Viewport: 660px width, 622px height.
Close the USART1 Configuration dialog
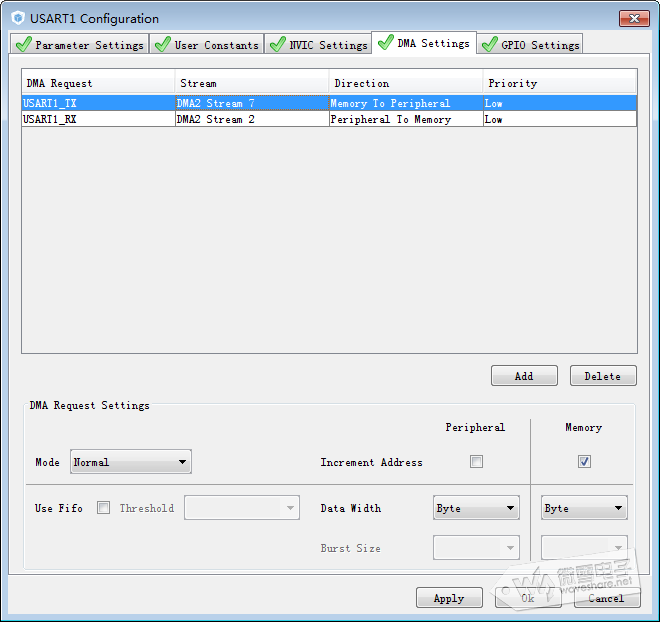pyautogui.click(x=633, y=18)
